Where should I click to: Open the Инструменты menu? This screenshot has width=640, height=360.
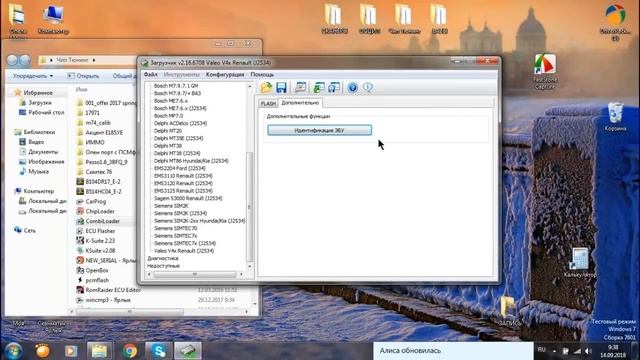click(x=182, y=75)
